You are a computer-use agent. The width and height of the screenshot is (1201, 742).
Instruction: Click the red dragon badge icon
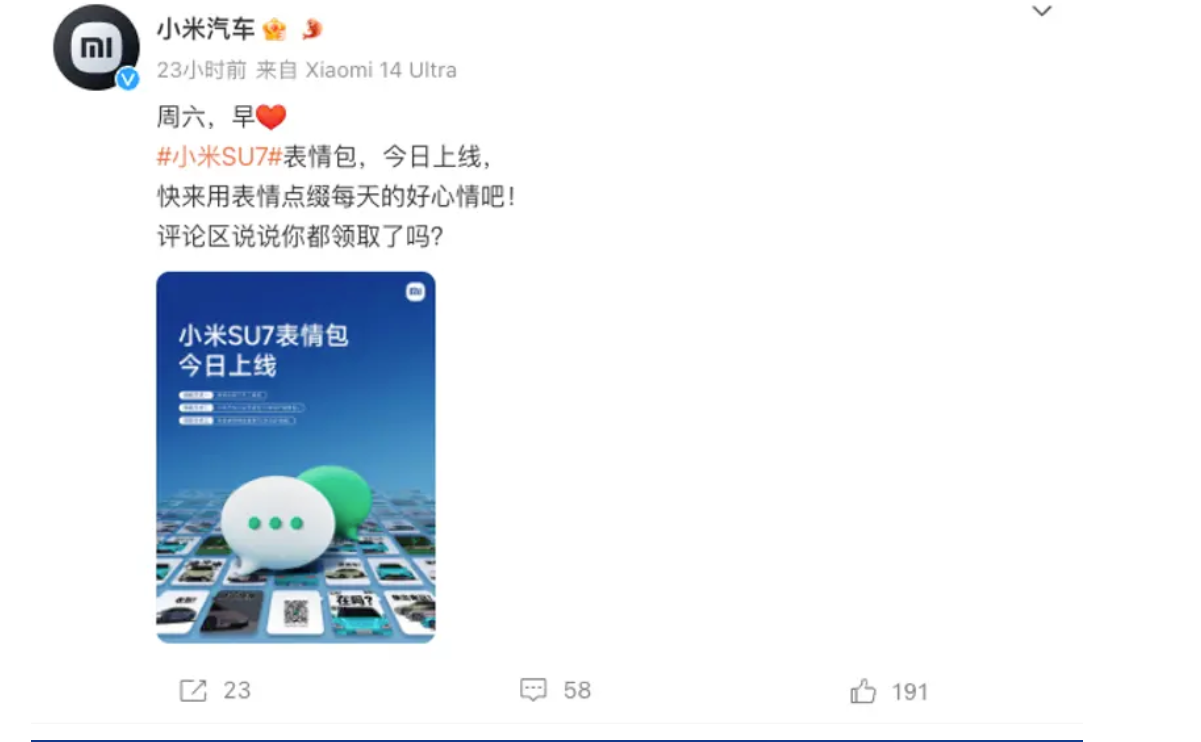[x=313, y=30]
